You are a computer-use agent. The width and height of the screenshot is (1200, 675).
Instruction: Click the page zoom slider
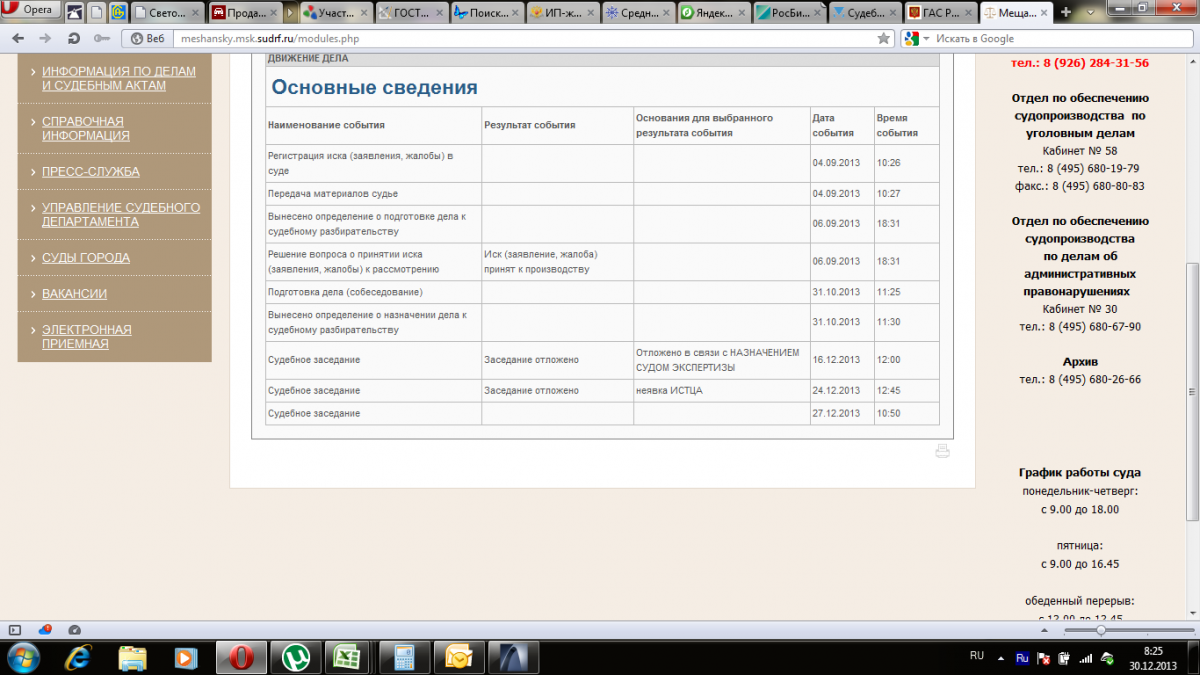1100,630
